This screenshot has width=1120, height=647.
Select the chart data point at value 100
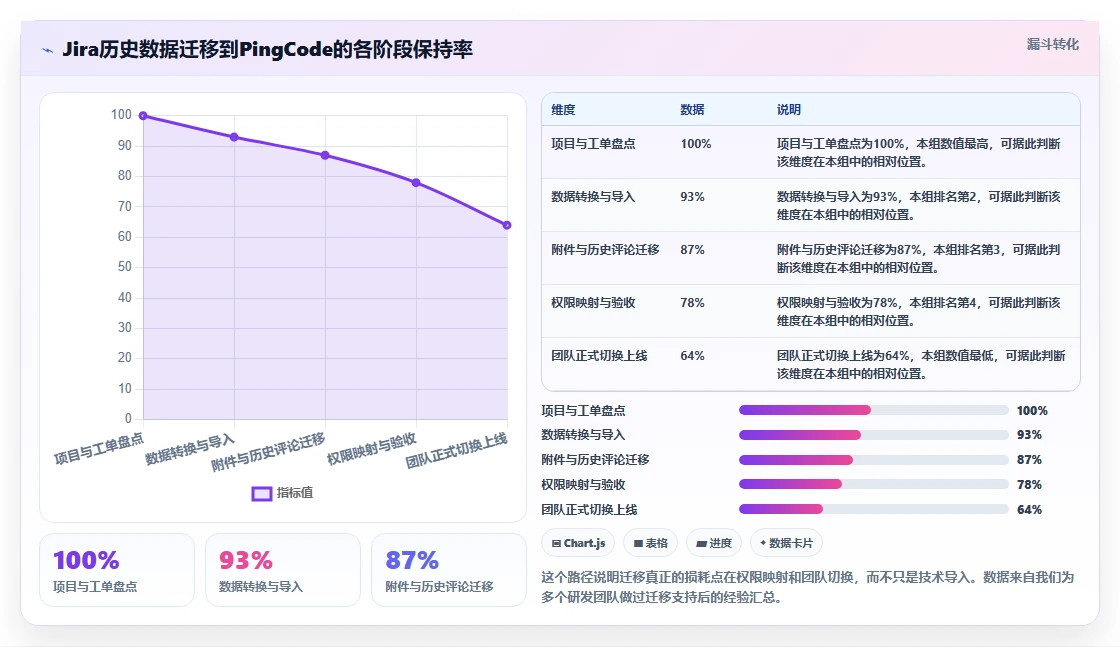tap(143, 116)
